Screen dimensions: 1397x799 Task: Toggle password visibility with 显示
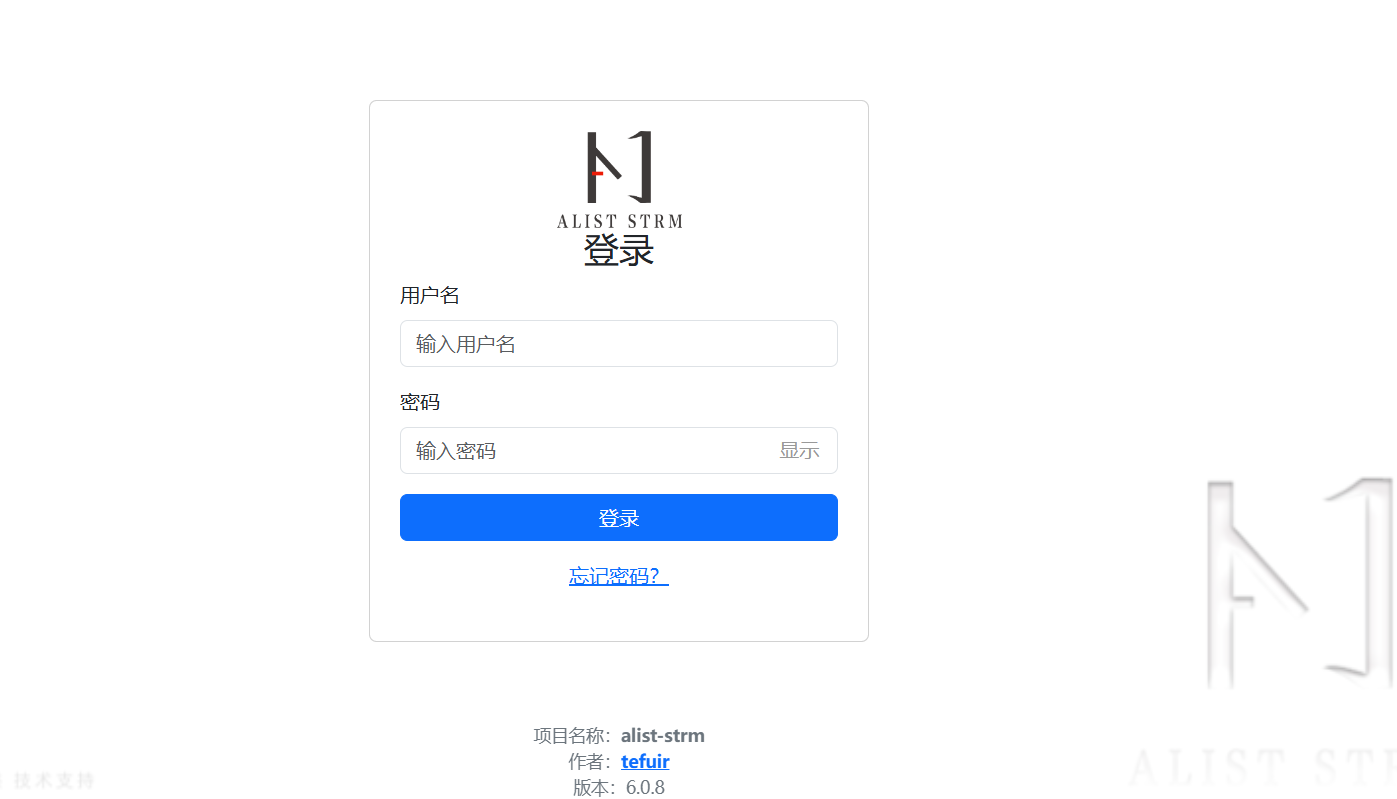799,451
